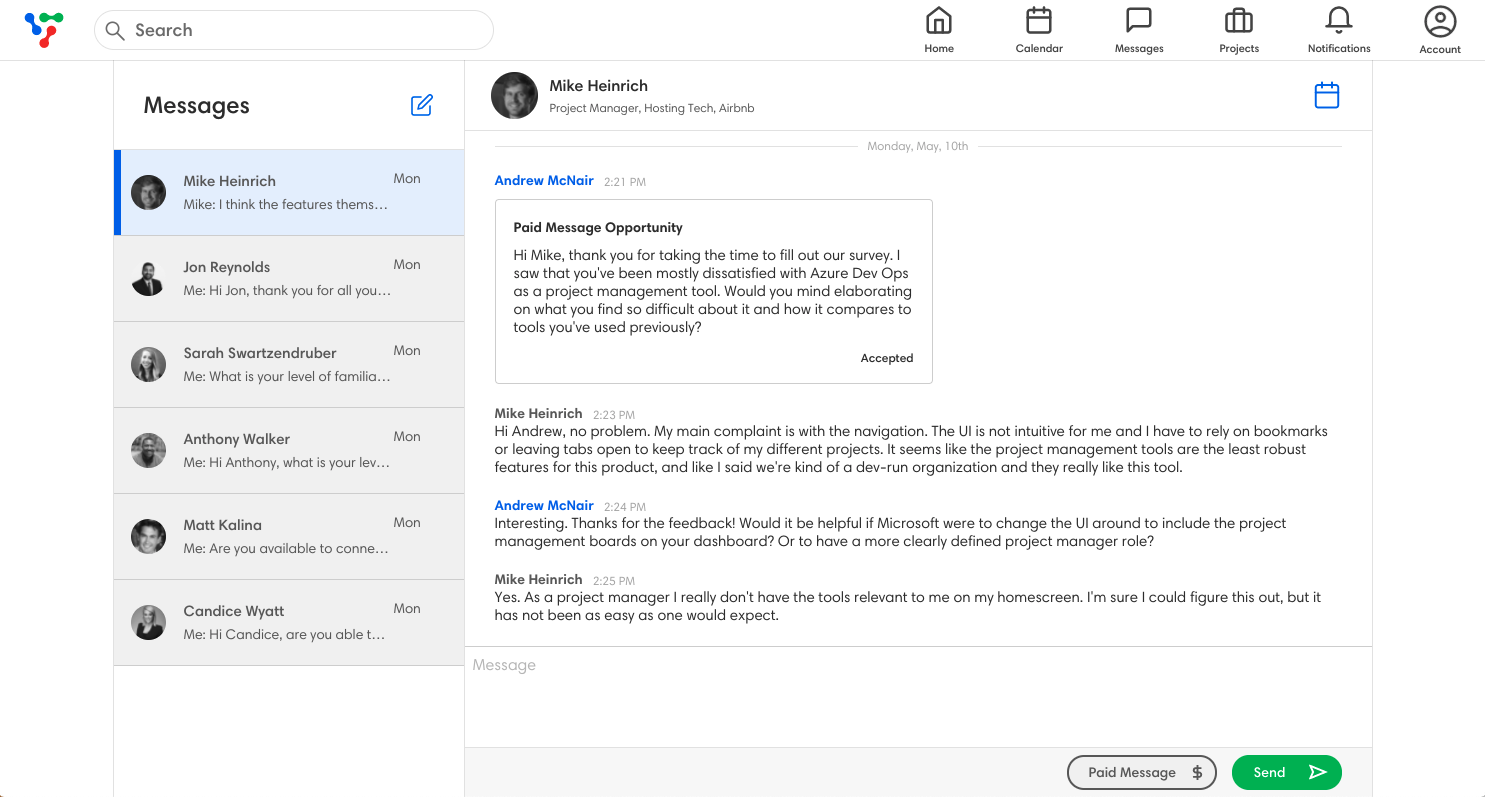Click Andrew McNair sender name link
1485x797 pixels.
click(544, 181)
